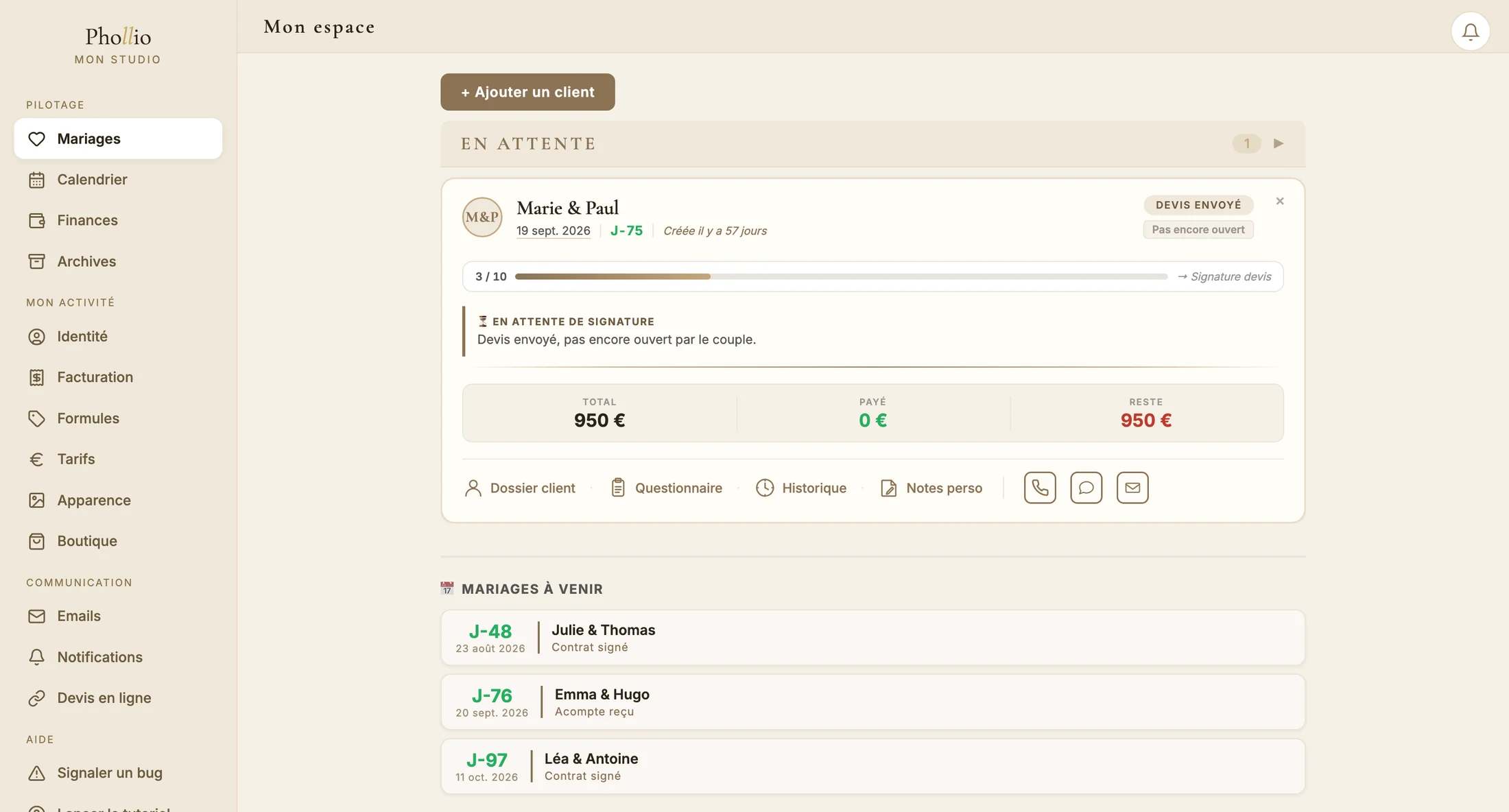Screen dimensions: 1509x812
Task: Close the Marie & Paul card
Action: [1280, 201]
